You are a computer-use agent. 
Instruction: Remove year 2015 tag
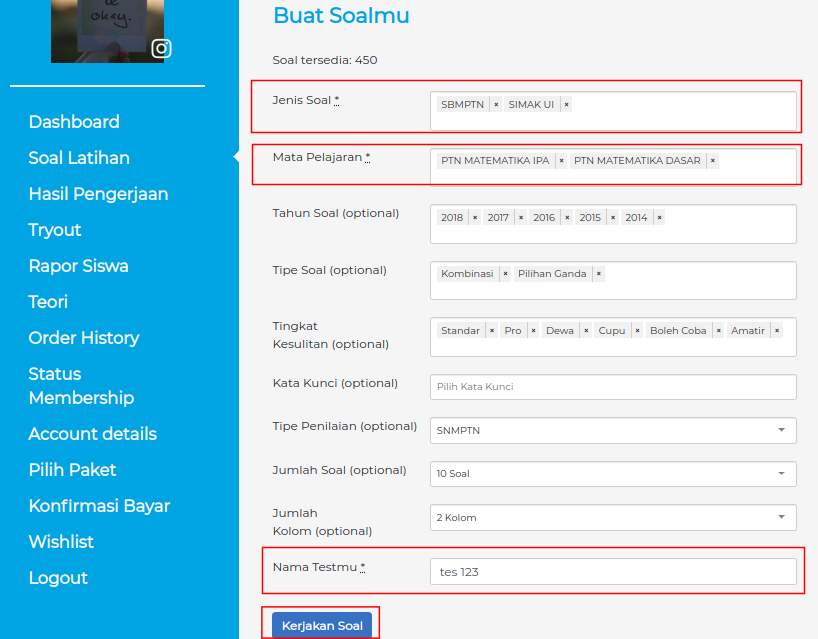613,218
